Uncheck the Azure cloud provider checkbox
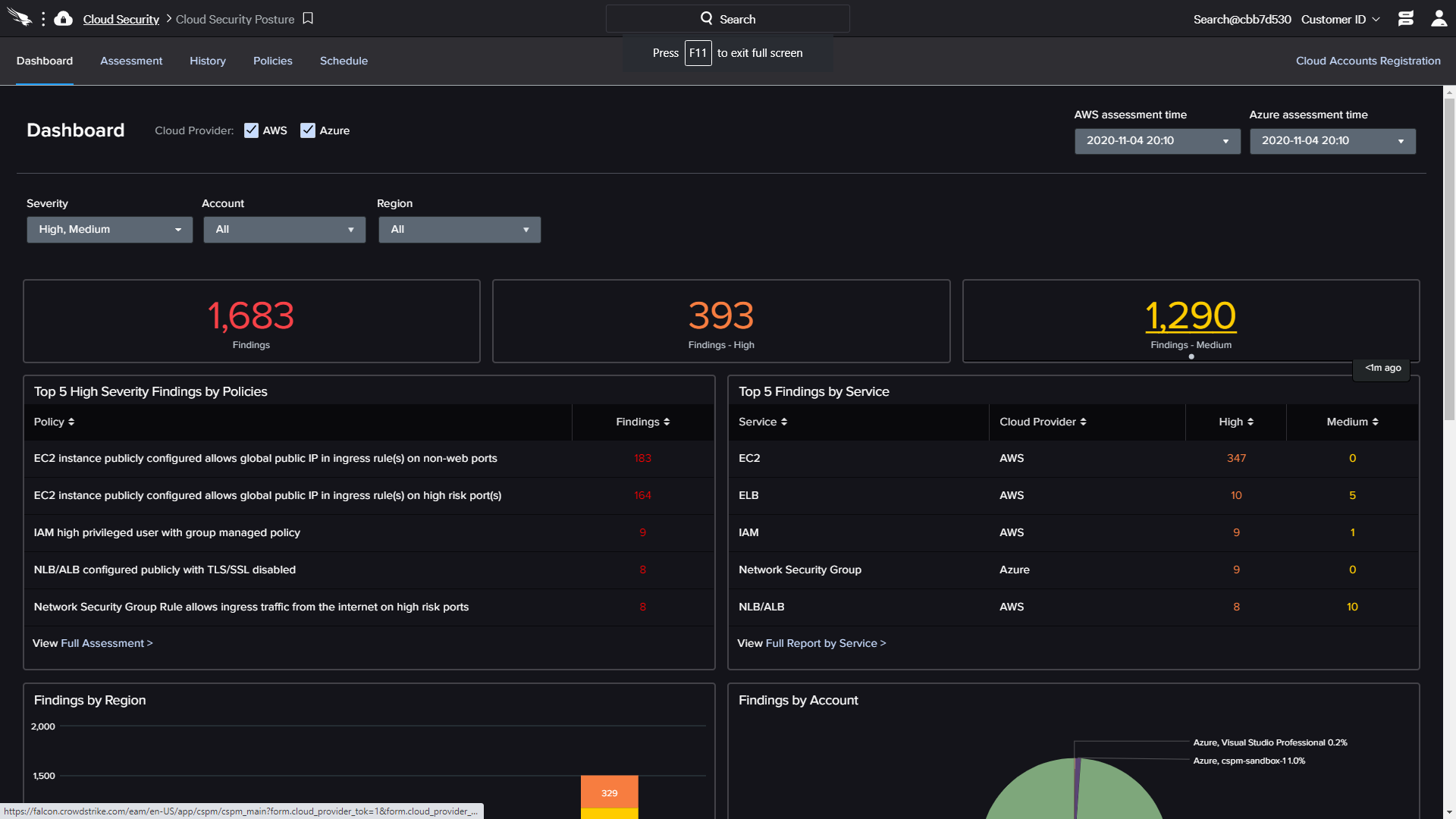 click(307, 130)
